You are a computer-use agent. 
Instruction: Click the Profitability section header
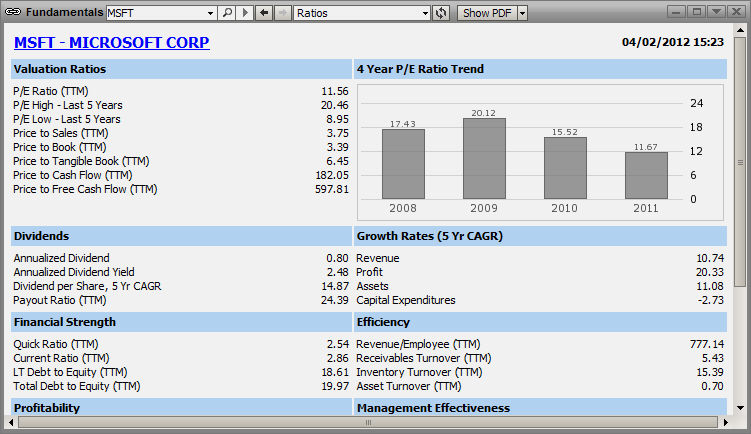181,407
